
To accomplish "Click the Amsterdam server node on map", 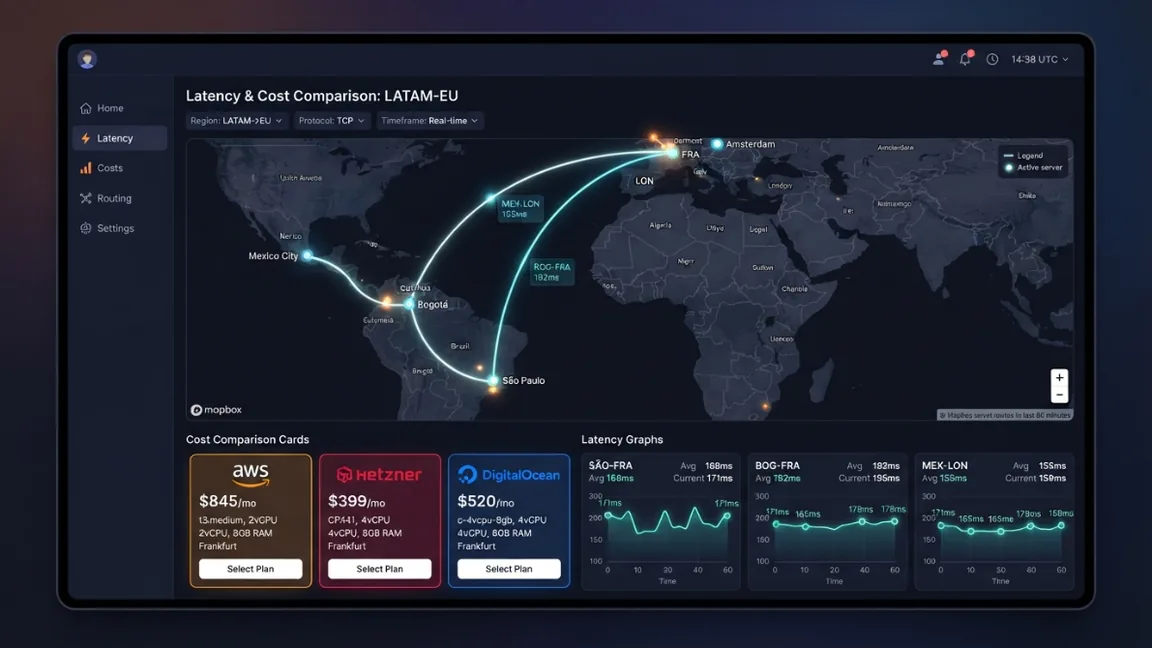I will 717,144.
